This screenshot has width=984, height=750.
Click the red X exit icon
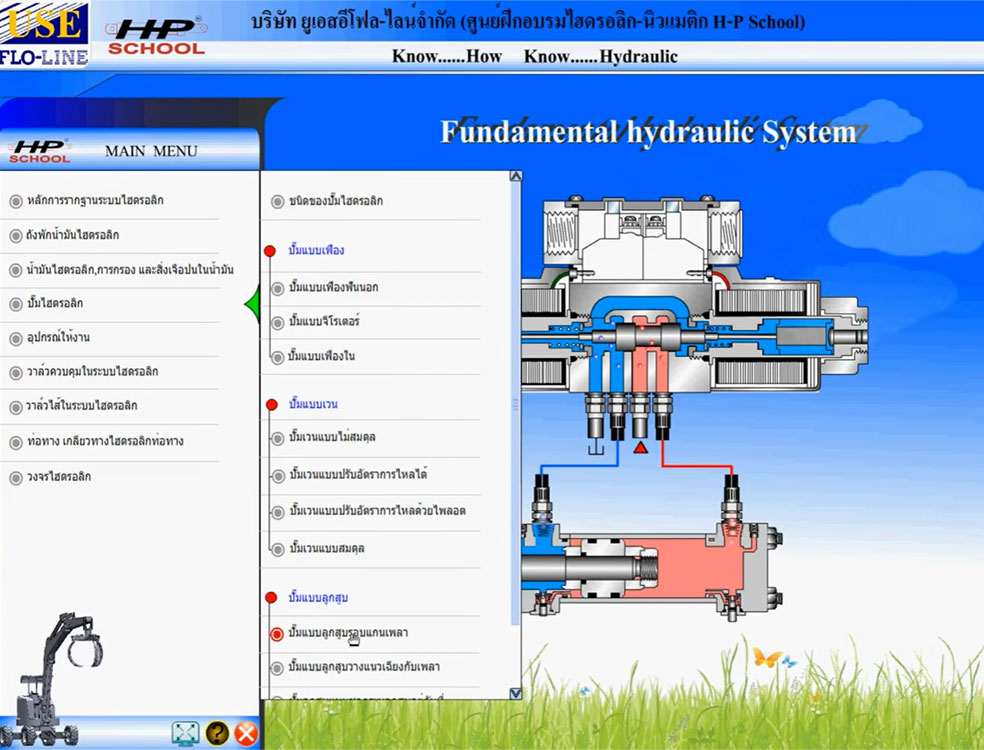246,733
